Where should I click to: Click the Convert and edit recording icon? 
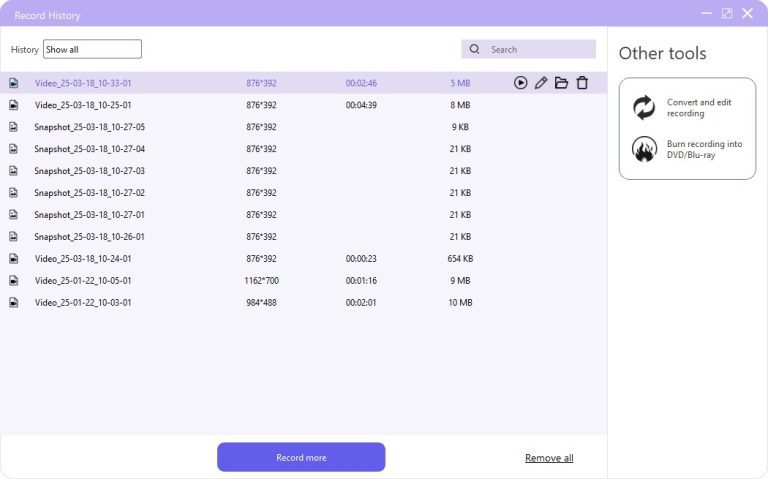pos(644,108)
